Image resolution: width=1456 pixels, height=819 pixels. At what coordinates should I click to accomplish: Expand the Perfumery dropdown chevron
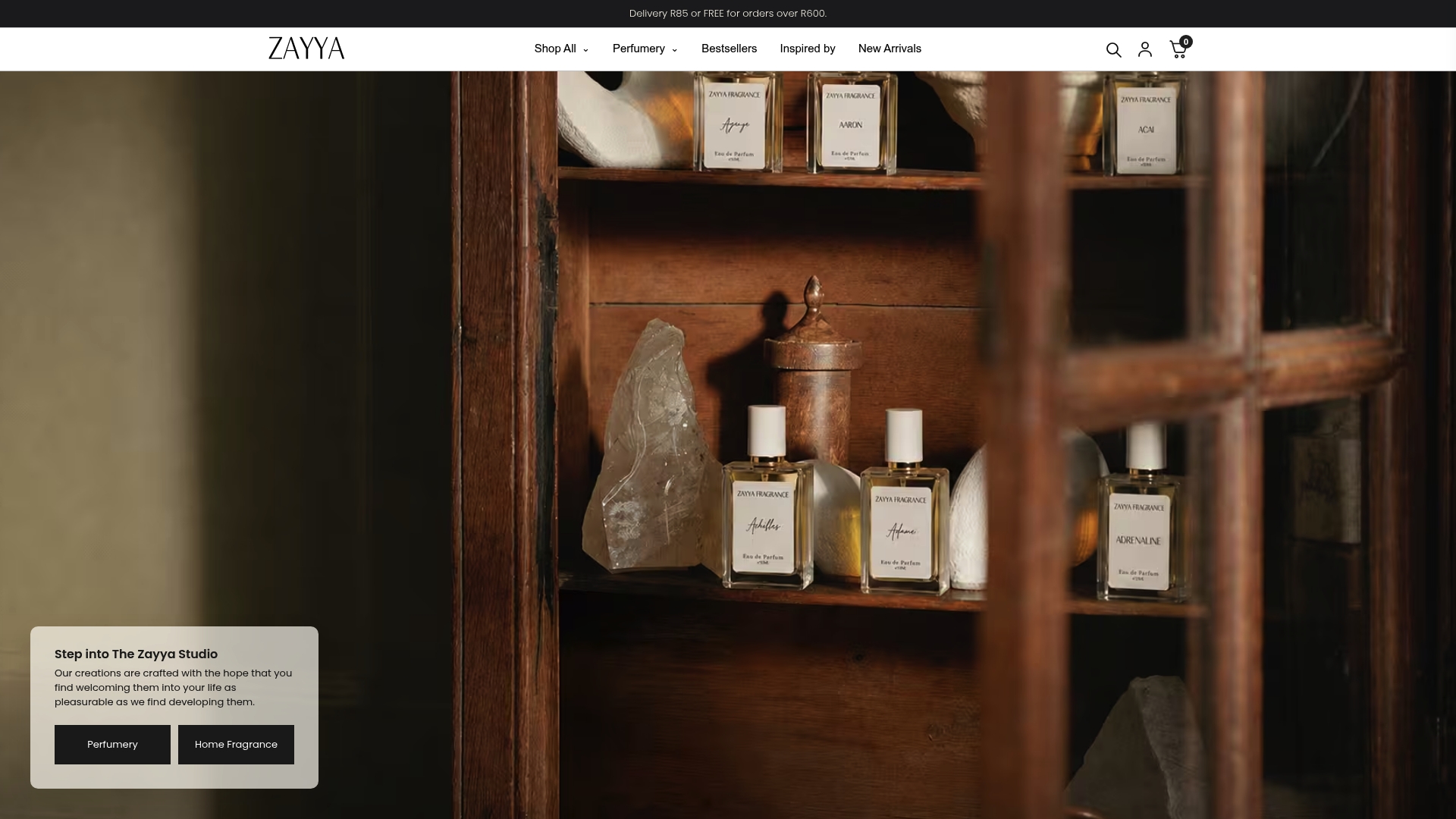[674, 50]
